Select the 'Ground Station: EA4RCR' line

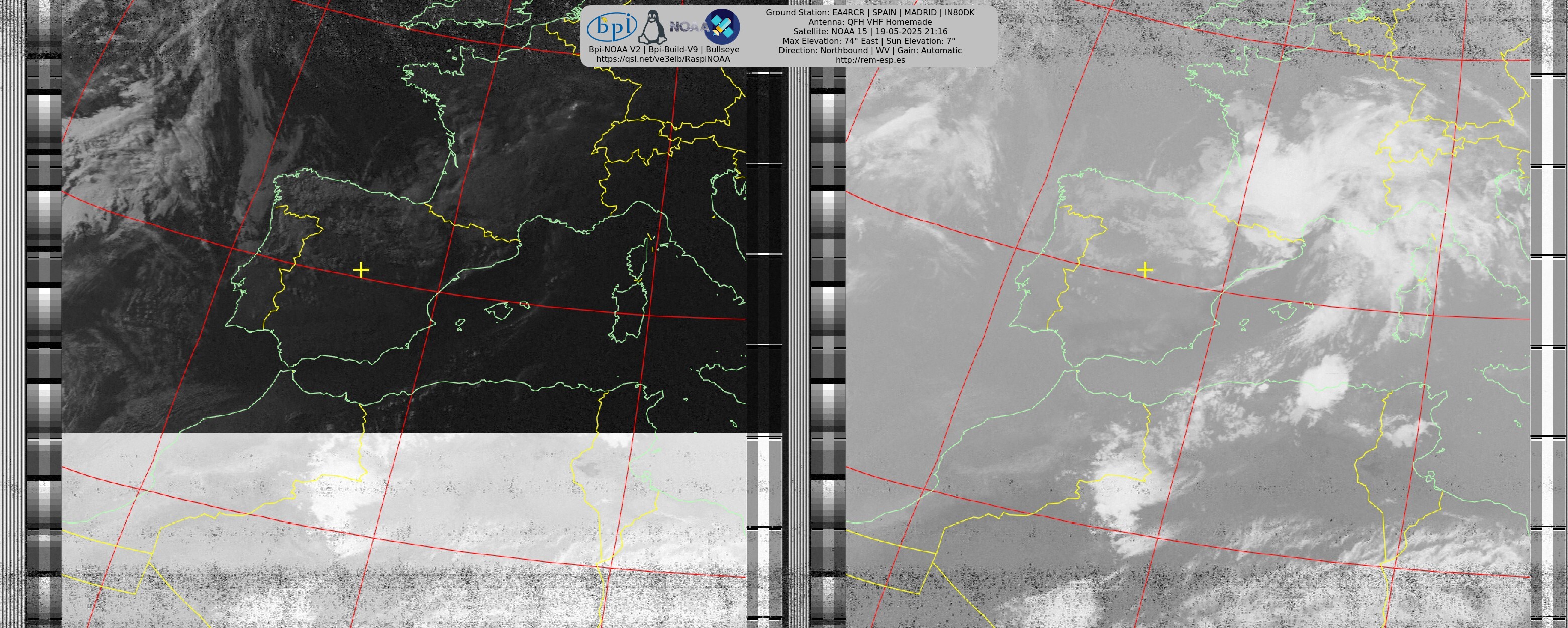[870, 12]
